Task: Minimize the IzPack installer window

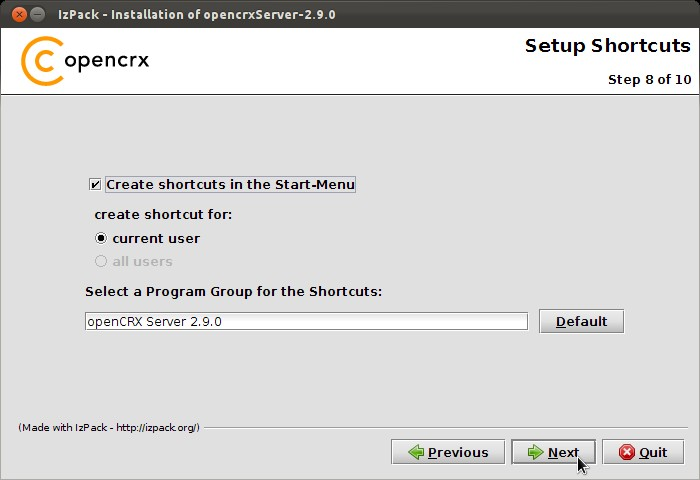Action: [38, 14]
